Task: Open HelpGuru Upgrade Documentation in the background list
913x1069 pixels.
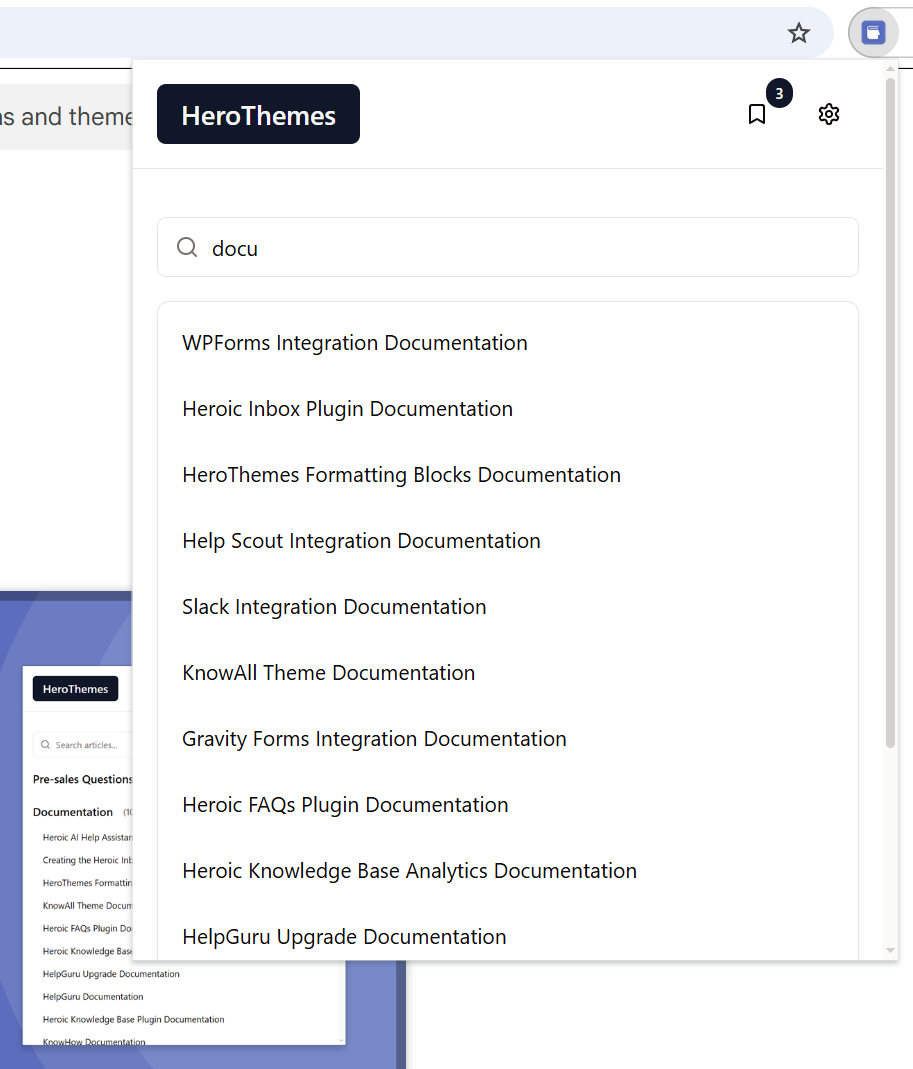Action: (x=111, y=974)
